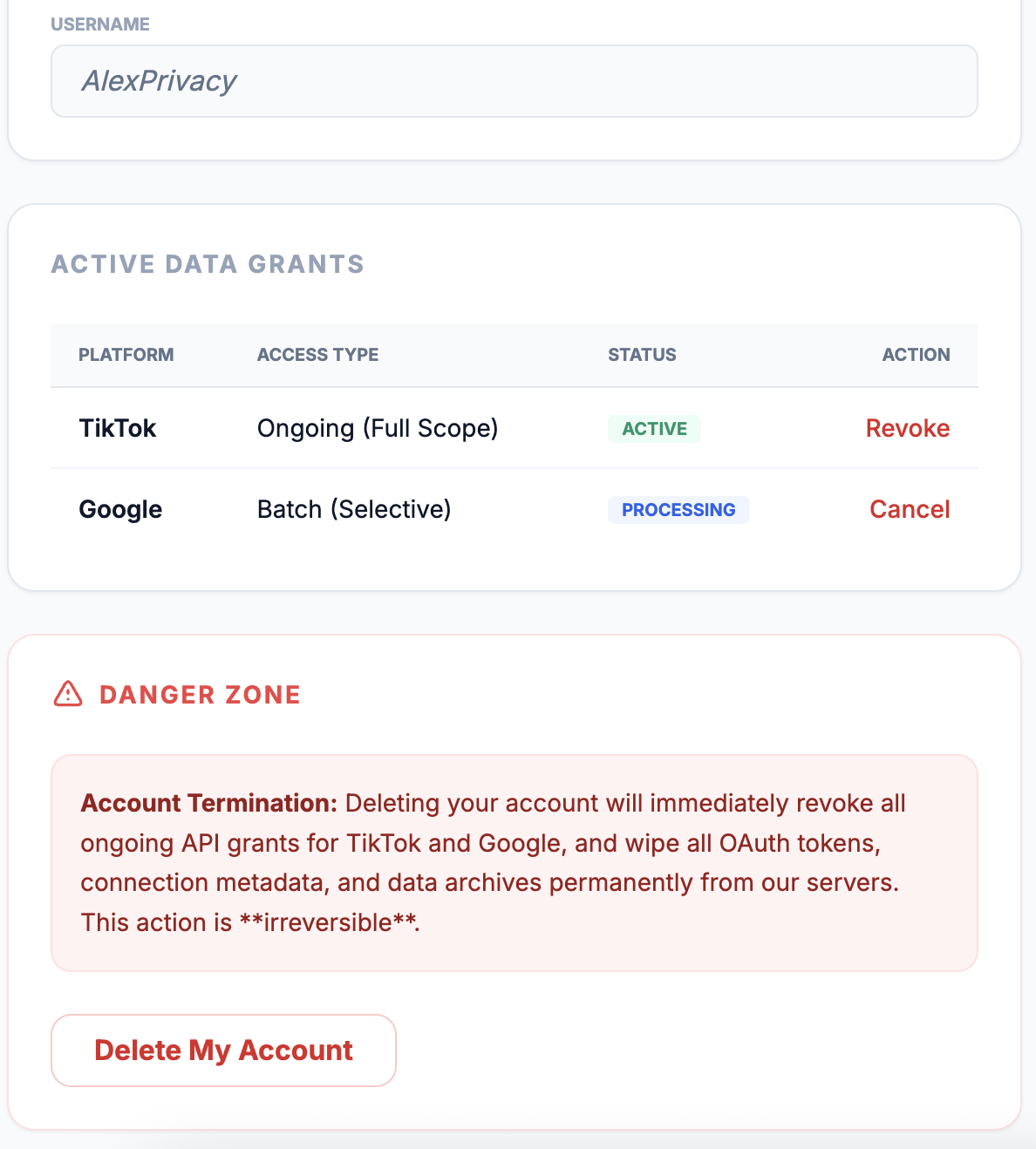The image size is (1036, 1149).
Task: Click the Account Termination warning banner
Action: point(515,862)
